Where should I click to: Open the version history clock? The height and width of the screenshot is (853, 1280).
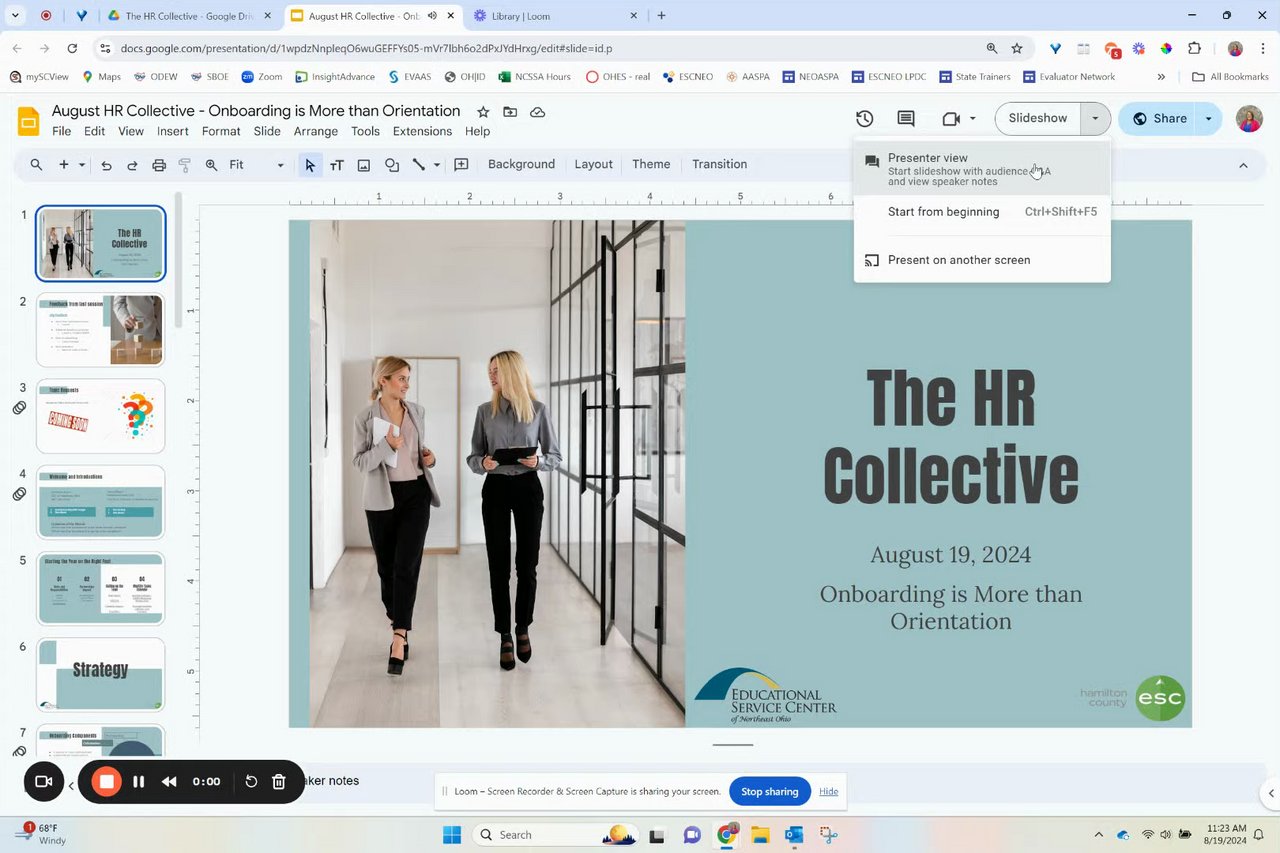[x=865, y=119]
